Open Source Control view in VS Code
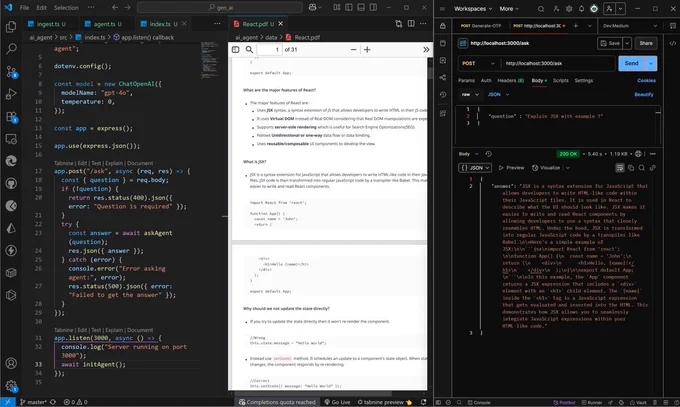680x407 pixels. pos(11,72)
